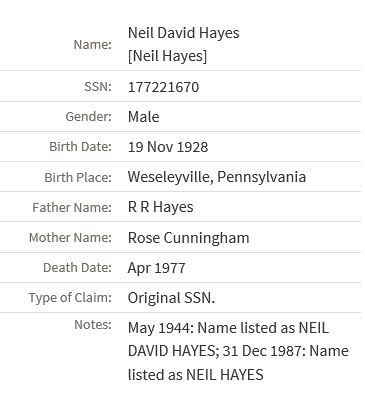Click the Notes: field label
Image resolution: width=365 pixels, height=398 pixels.
click(x=93, y=324)
